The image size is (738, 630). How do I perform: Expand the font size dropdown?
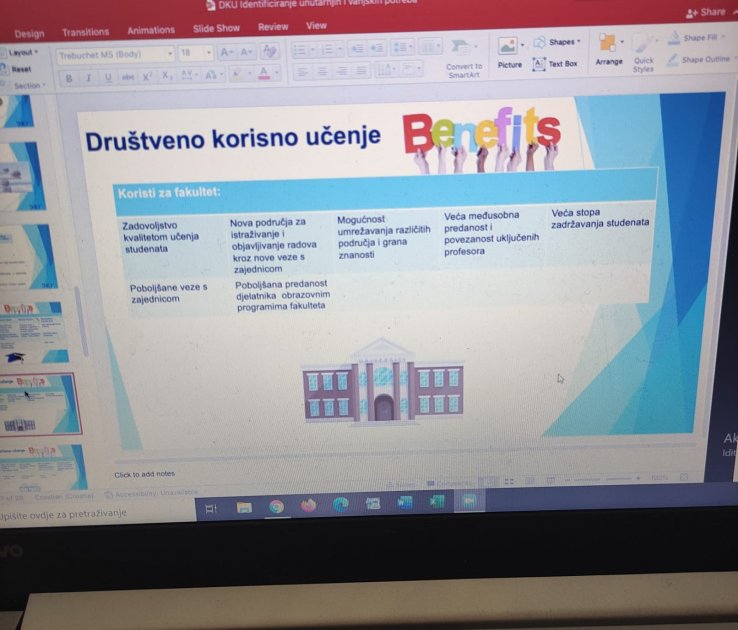[x=208, y=53]
